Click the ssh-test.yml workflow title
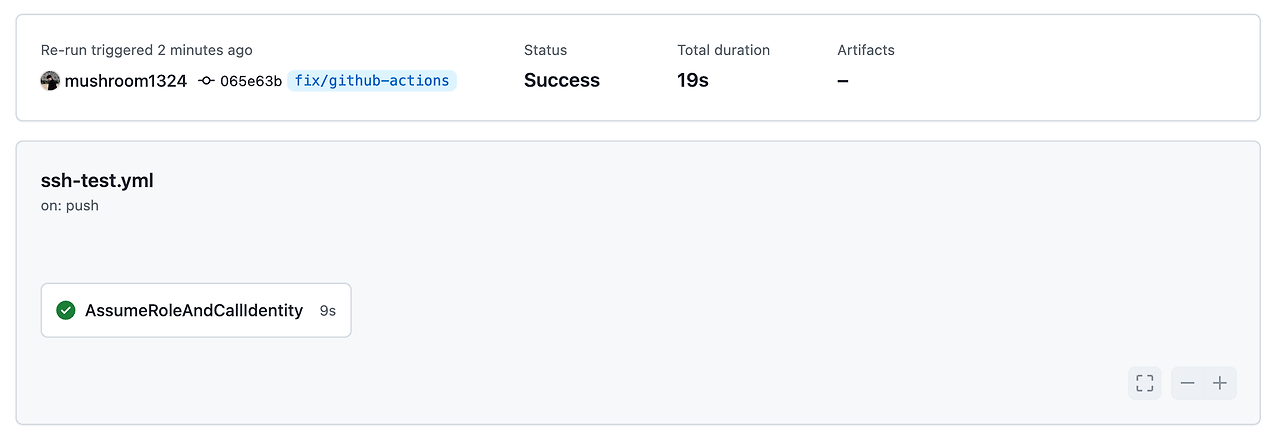 97,181
